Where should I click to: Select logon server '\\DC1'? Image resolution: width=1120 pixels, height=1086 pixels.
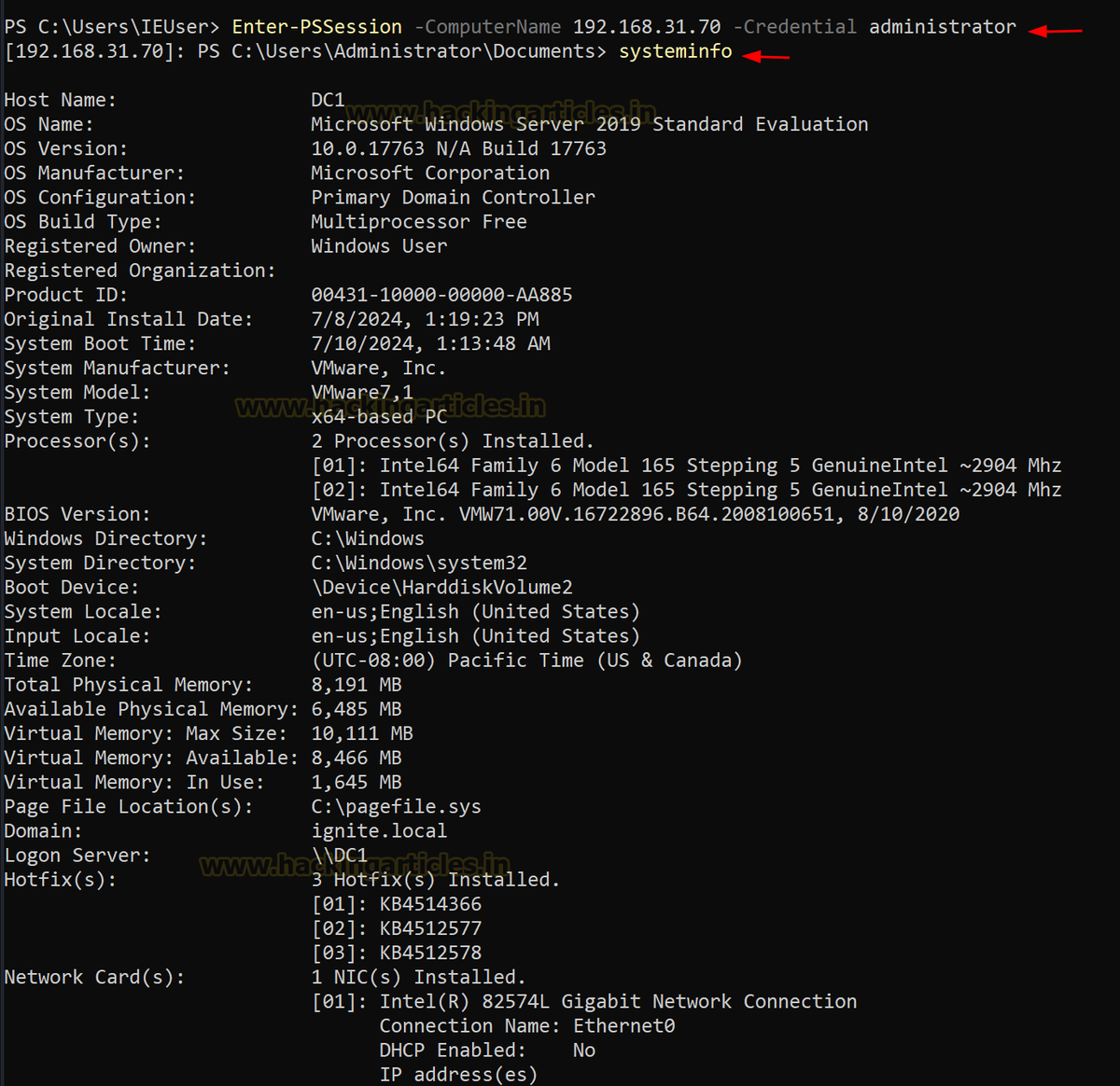tap(339, 855)
